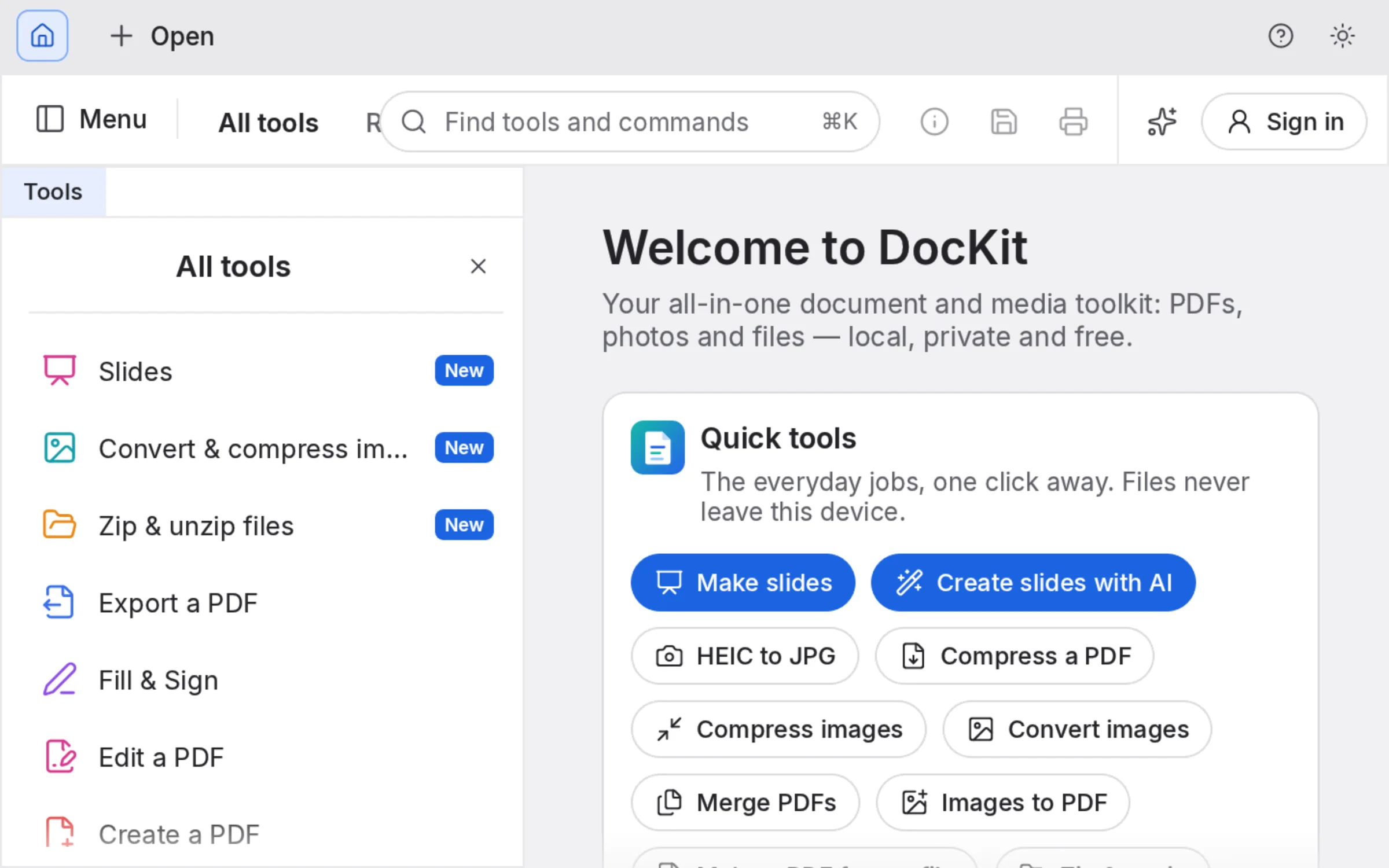Viewport: 1389px width, 868px height.
Task: Click the Quick tools document icon
Action: pyautogui.click(x=657, y=447)
